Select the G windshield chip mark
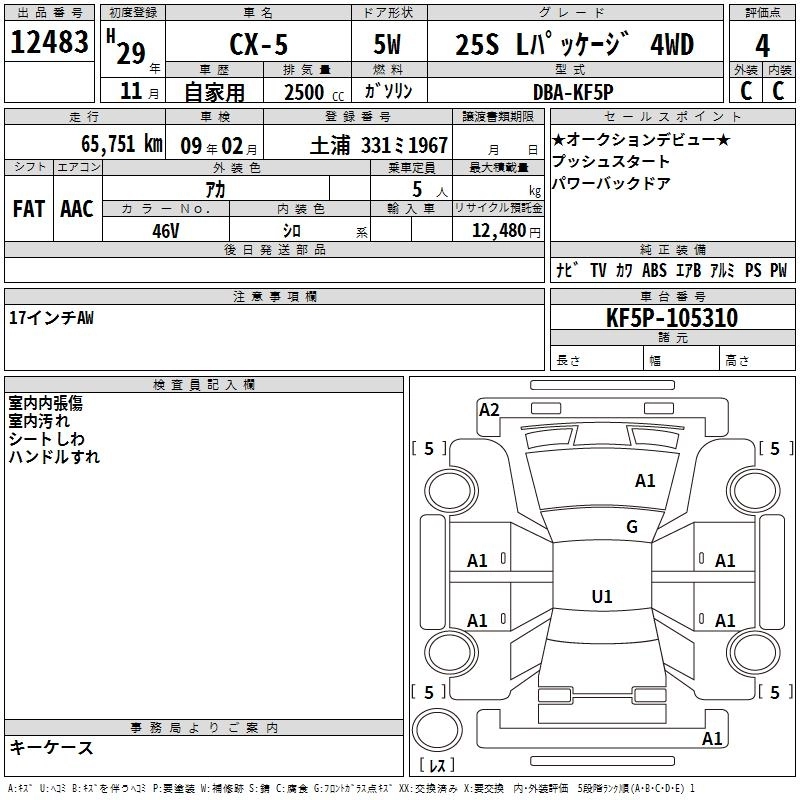The image size is (800, 800). 631,527
